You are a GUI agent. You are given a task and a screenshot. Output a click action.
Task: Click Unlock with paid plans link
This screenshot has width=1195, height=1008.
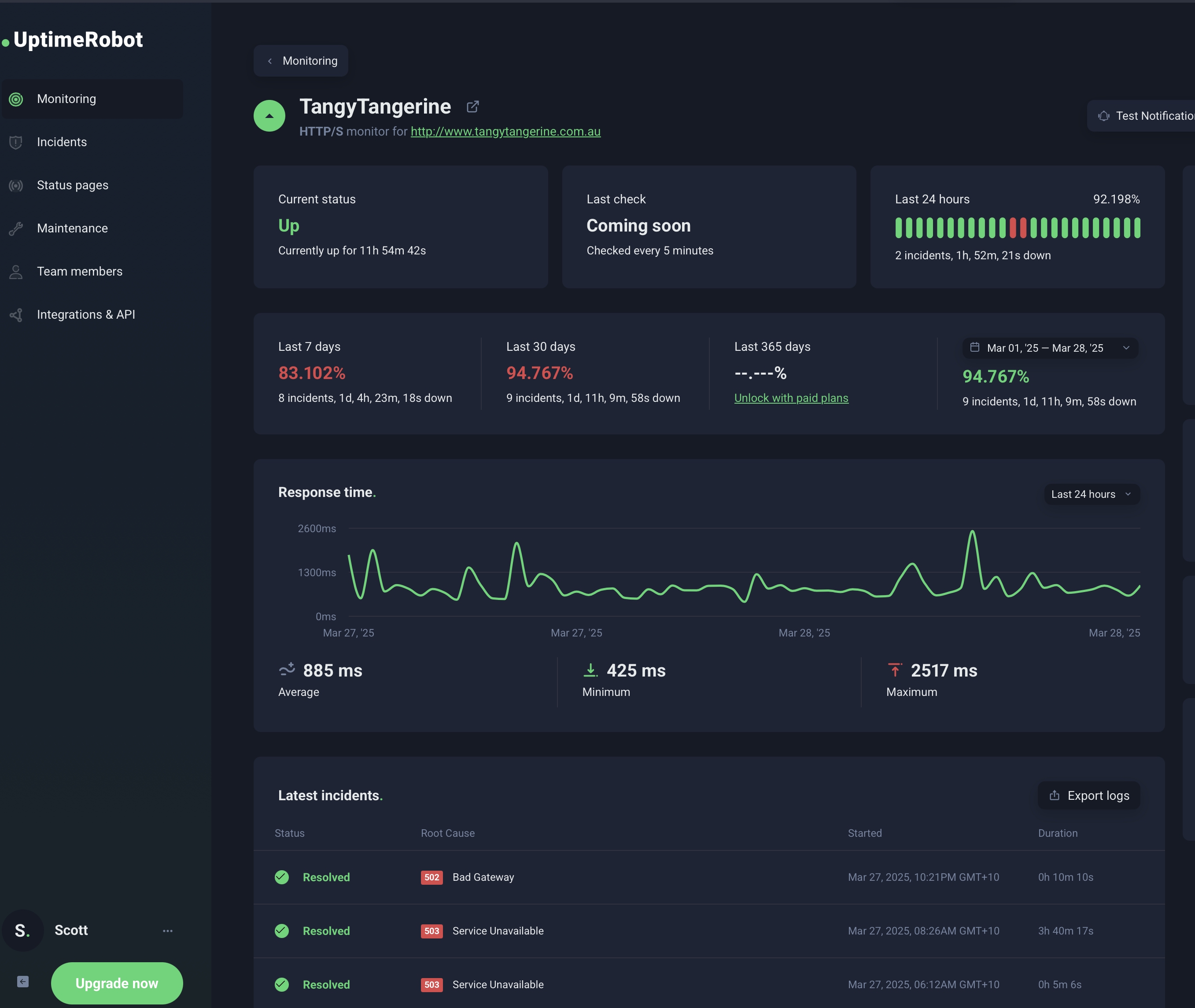791,398
